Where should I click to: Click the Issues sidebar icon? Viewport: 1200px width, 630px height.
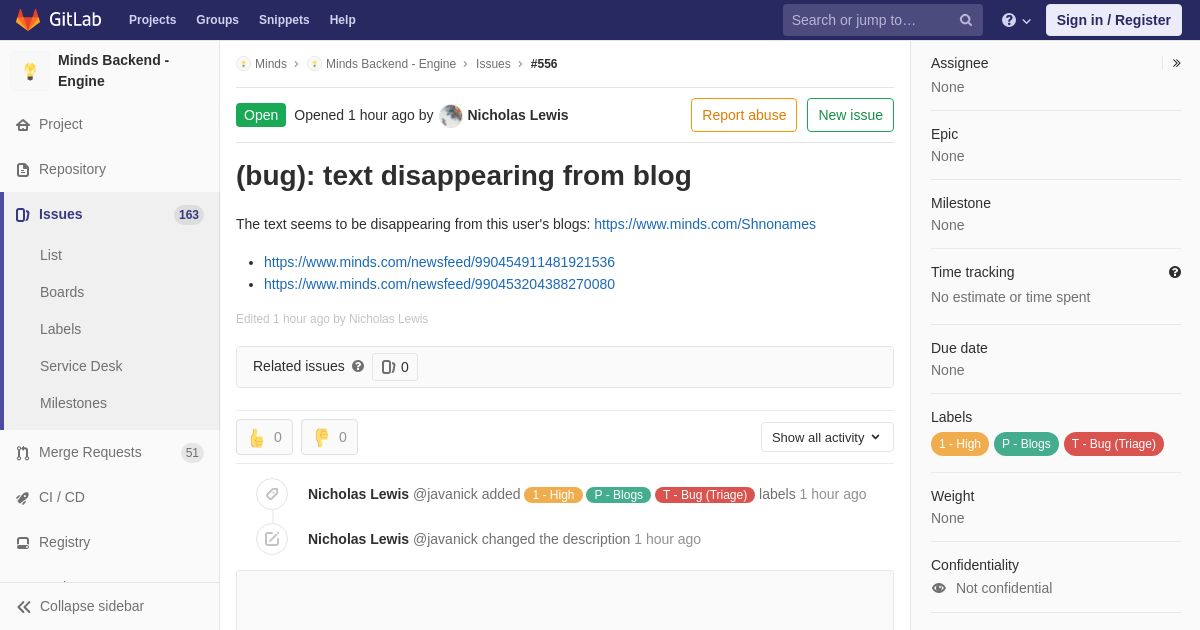[x=23, y=215]
